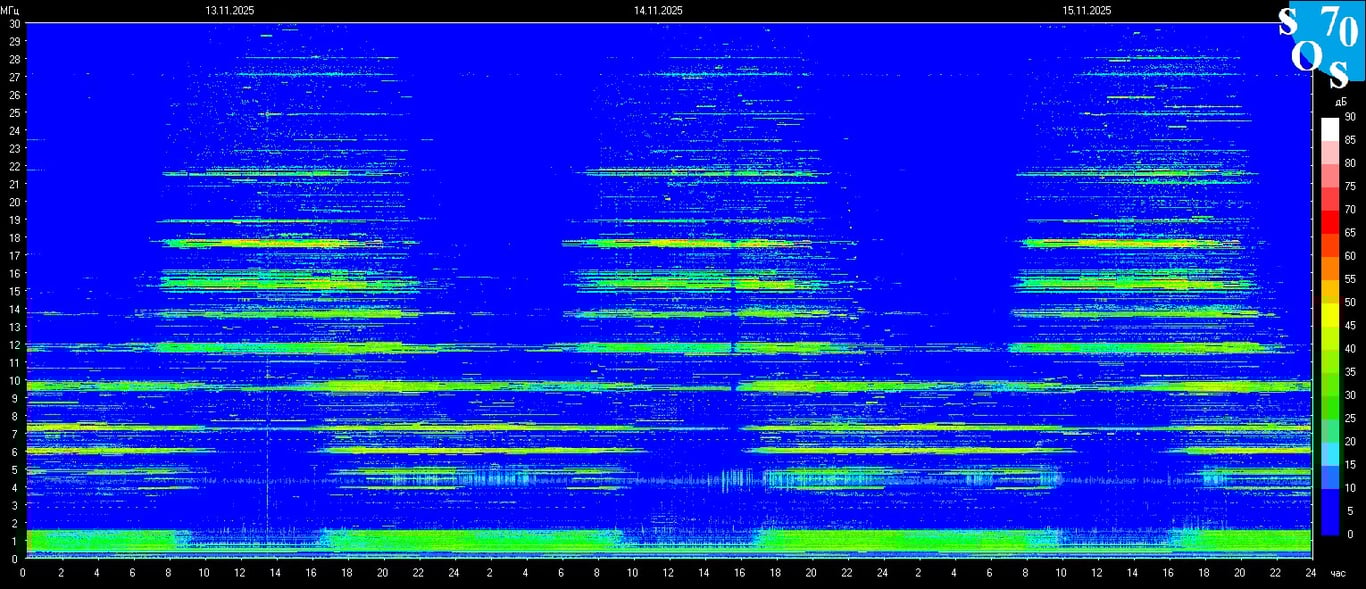Click the 75 value on dB scale
1366x589 pixels.
click(x=1350, y=187)
